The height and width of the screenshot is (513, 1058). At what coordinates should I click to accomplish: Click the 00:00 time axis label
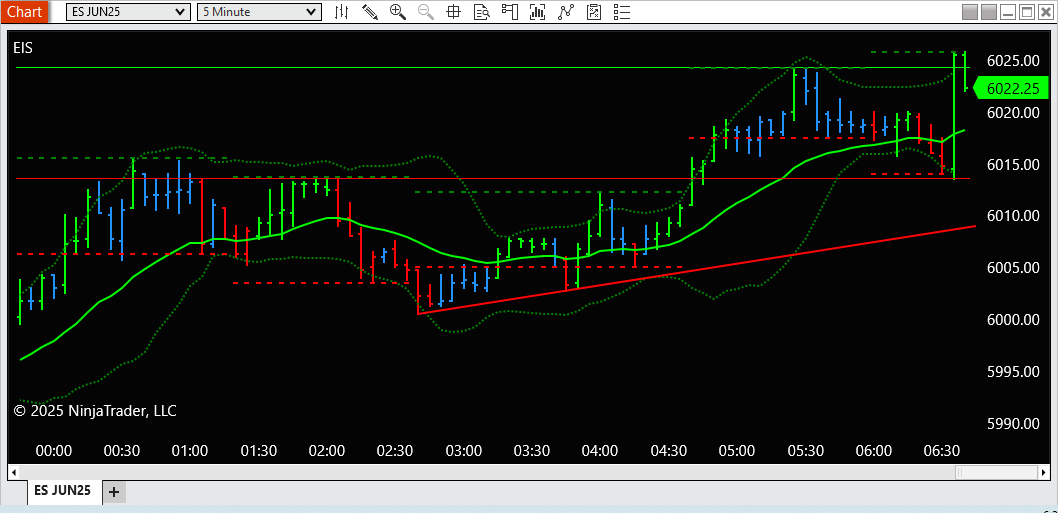(53, 450)
